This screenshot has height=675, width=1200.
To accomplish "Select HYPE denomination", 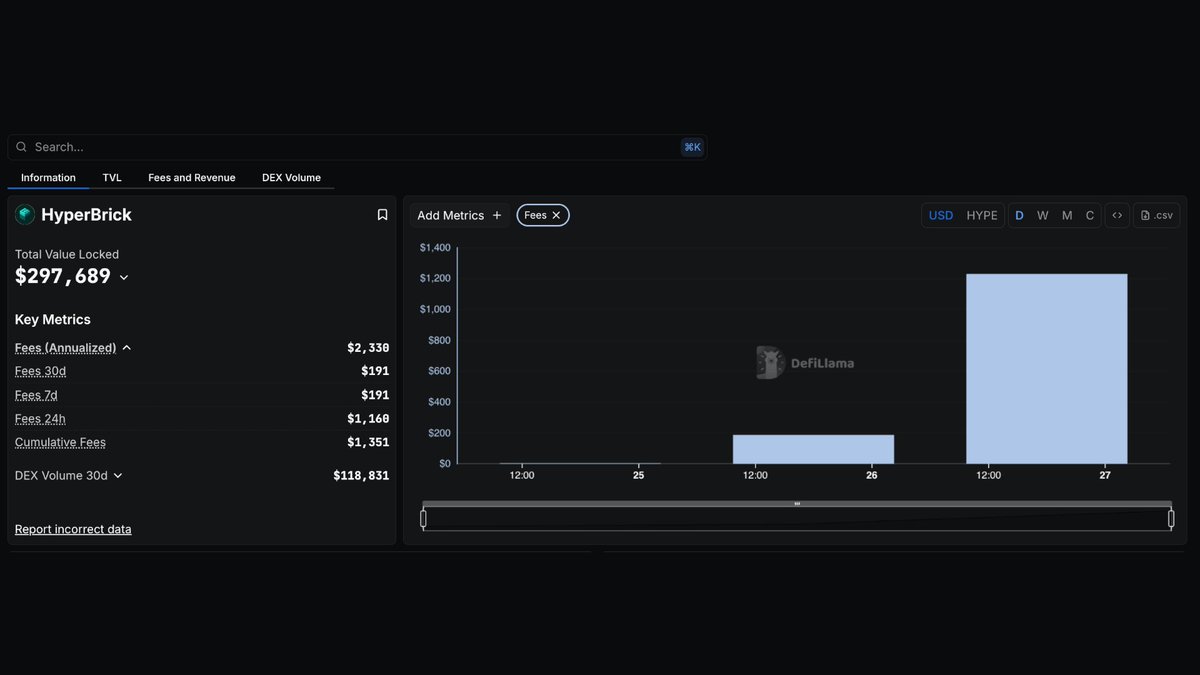I will point(982,215).
